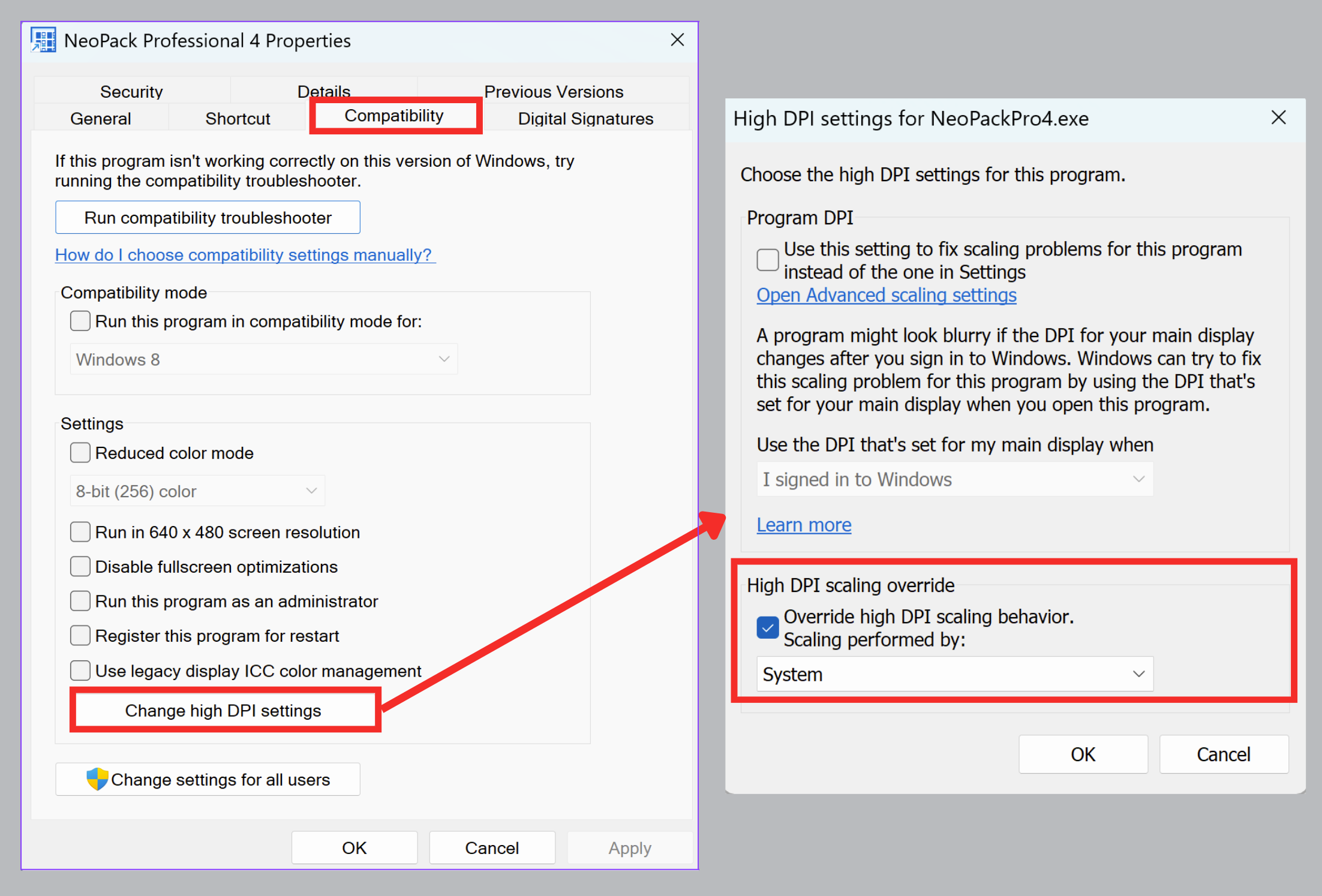The width and height of the screenshot is (1322, 896).
Task: Click Change high DPI settings button
Action: (224, 710)
